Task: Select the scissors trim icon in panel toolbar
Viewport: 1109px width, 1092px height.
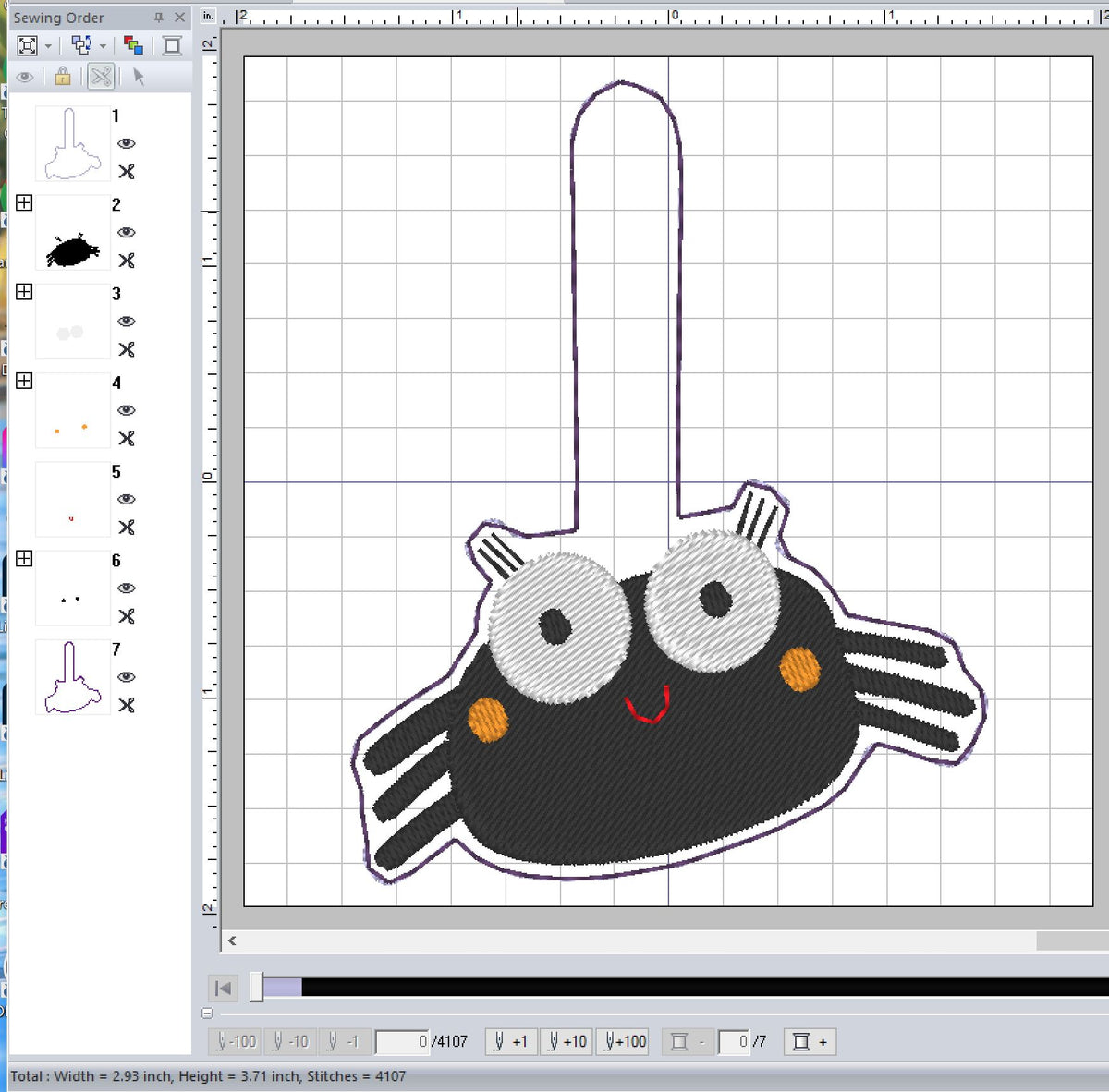Action: pyautogui.click(x=101, y=78)
